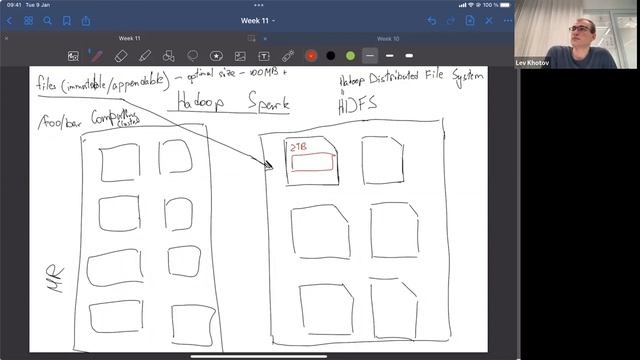
Task: Select the Lasso selection tool
Action: 192,56
